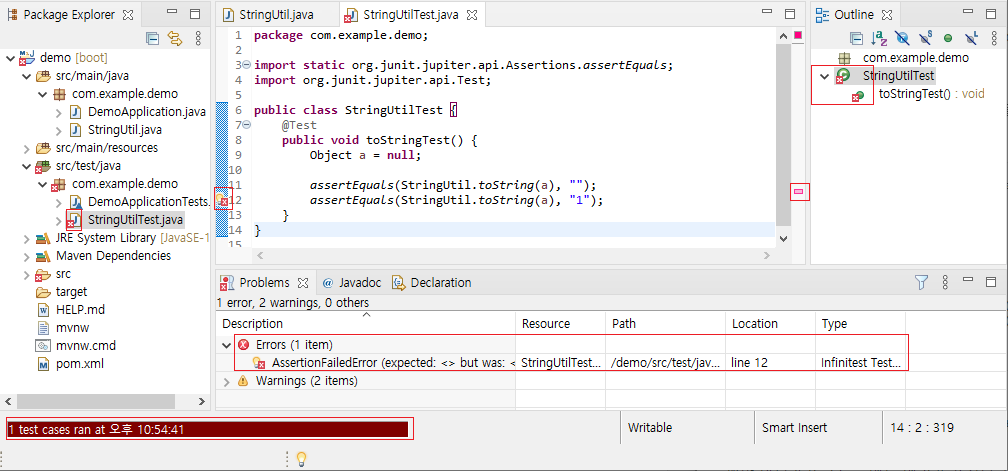
Task: Sort Problems by Path column header
Action: click(666, 324)
